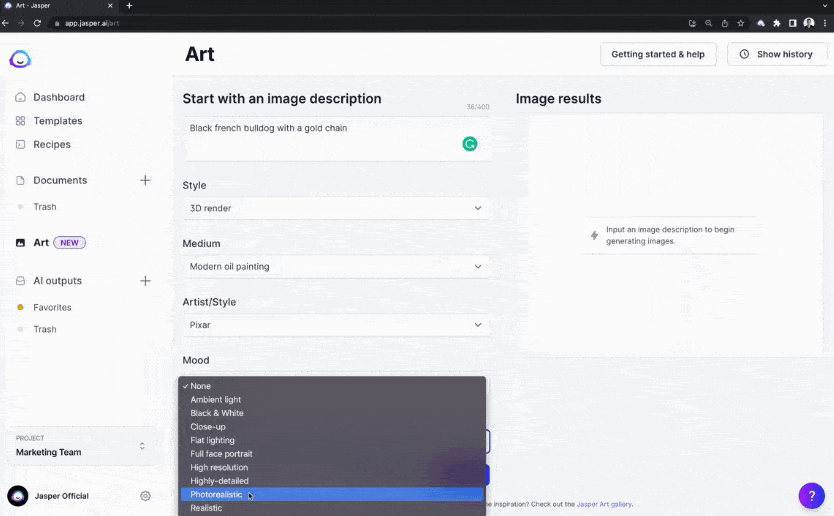The height and width of the screenshot is (516, 834).
Task: Click Getting started & help button
Action: click(x=658, y=54)
